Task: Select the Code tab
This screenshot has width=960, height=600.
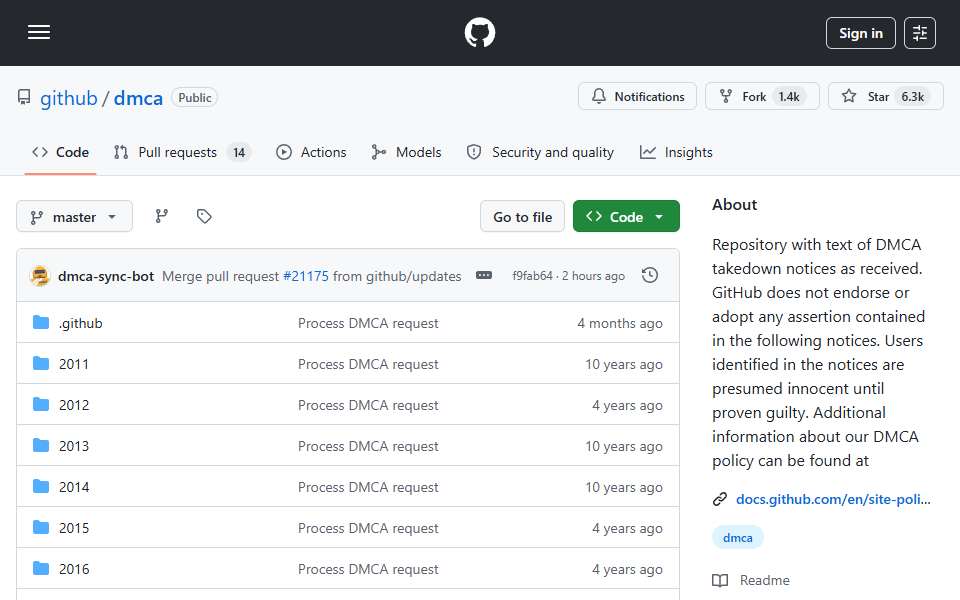Action: (61, 152)
